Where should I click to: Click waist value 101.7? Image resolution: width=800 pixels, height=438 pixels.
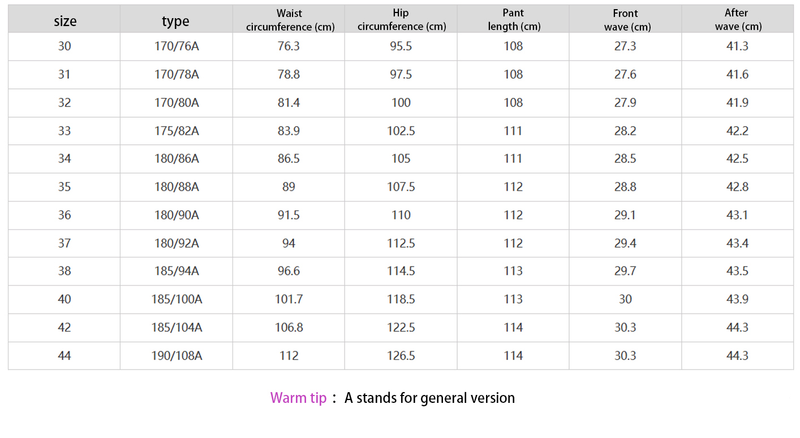[289, 299]
